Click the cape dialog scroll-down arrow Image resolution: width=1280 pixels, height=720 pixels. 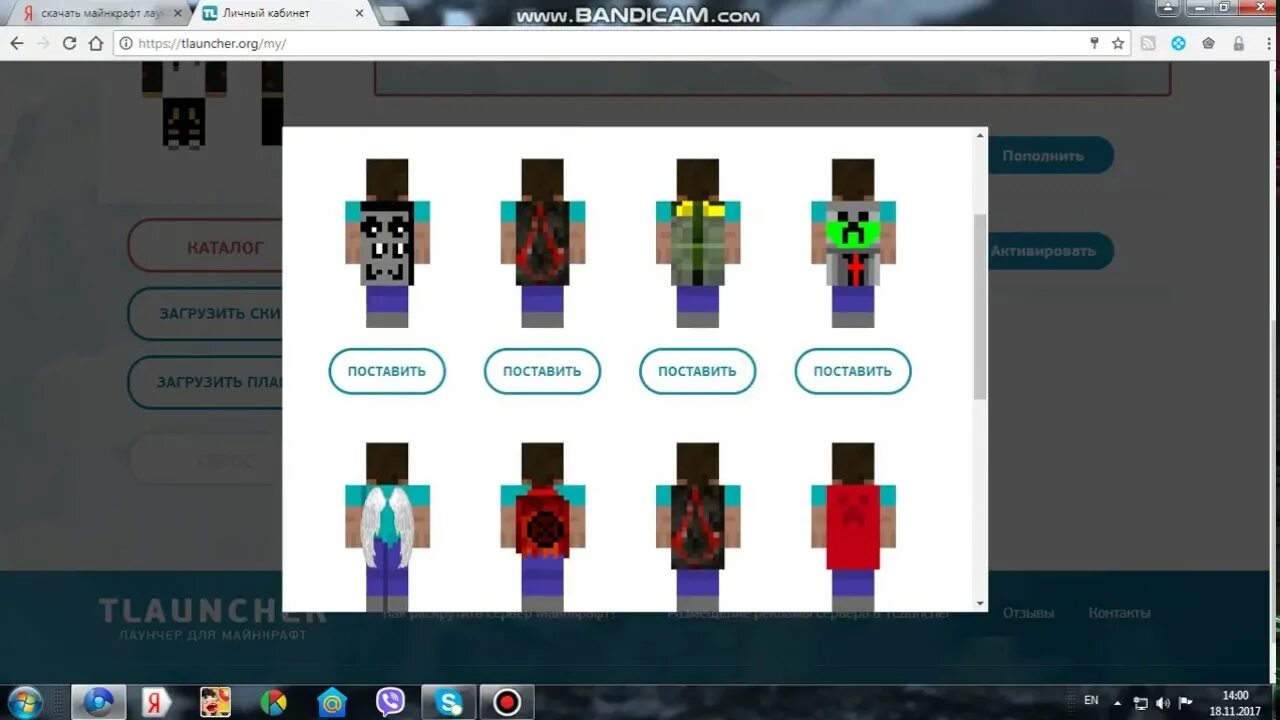click(980, 604)
